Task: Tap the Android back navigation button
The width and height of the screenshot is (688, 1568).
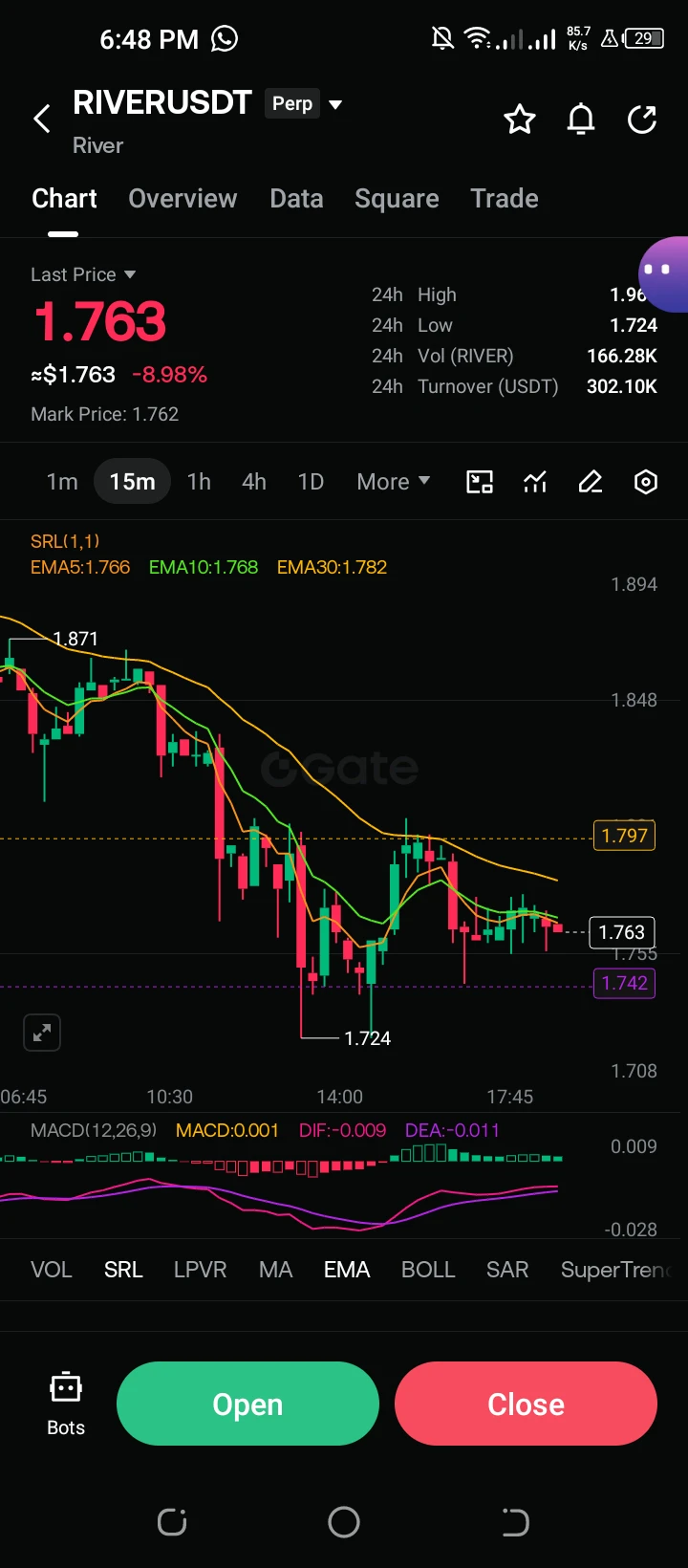Action: (515, 1522)
